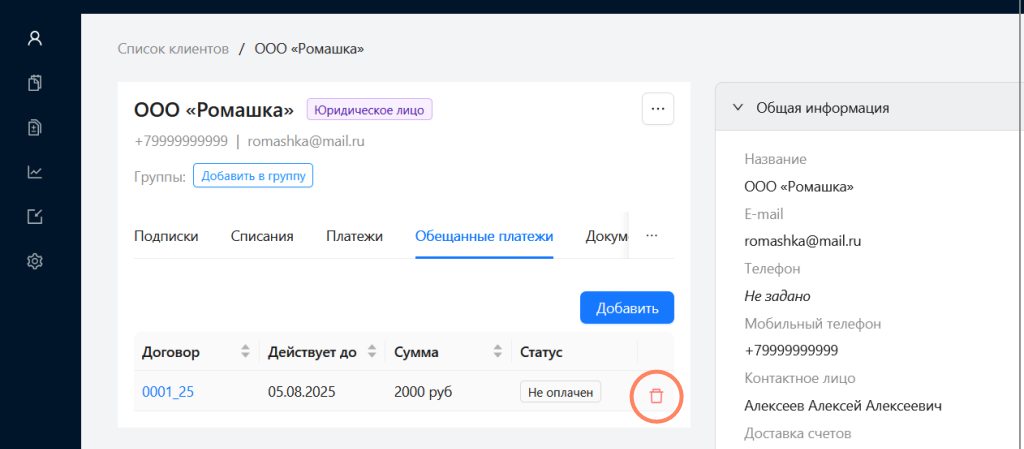This screenshot has width=1024, height=449.
Task: Click the phone and email line under the heading
Action: coord(249,141)
